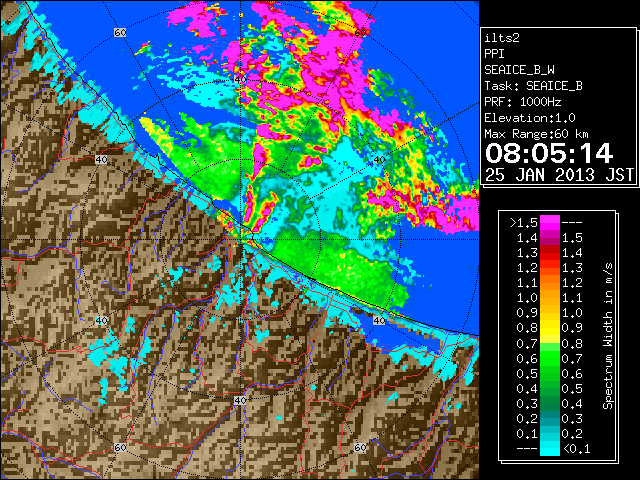Select the 'Max Range:60 km' line
The height and width of the screenshot is (480, 640).
coord(537,134)
